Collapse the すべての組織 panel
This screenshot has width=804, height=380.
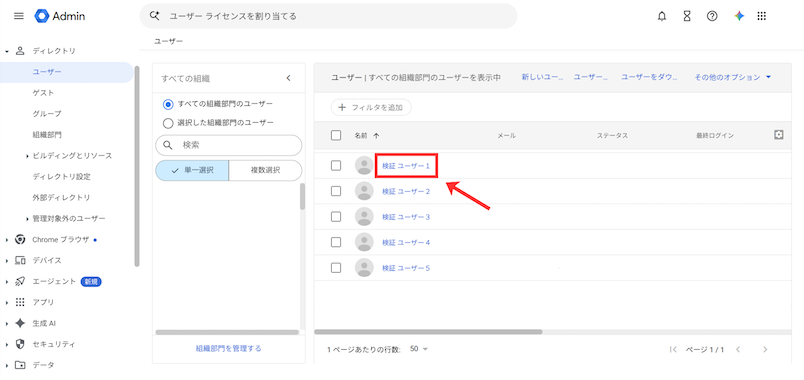pyautogui.click(x=288, y=78)
